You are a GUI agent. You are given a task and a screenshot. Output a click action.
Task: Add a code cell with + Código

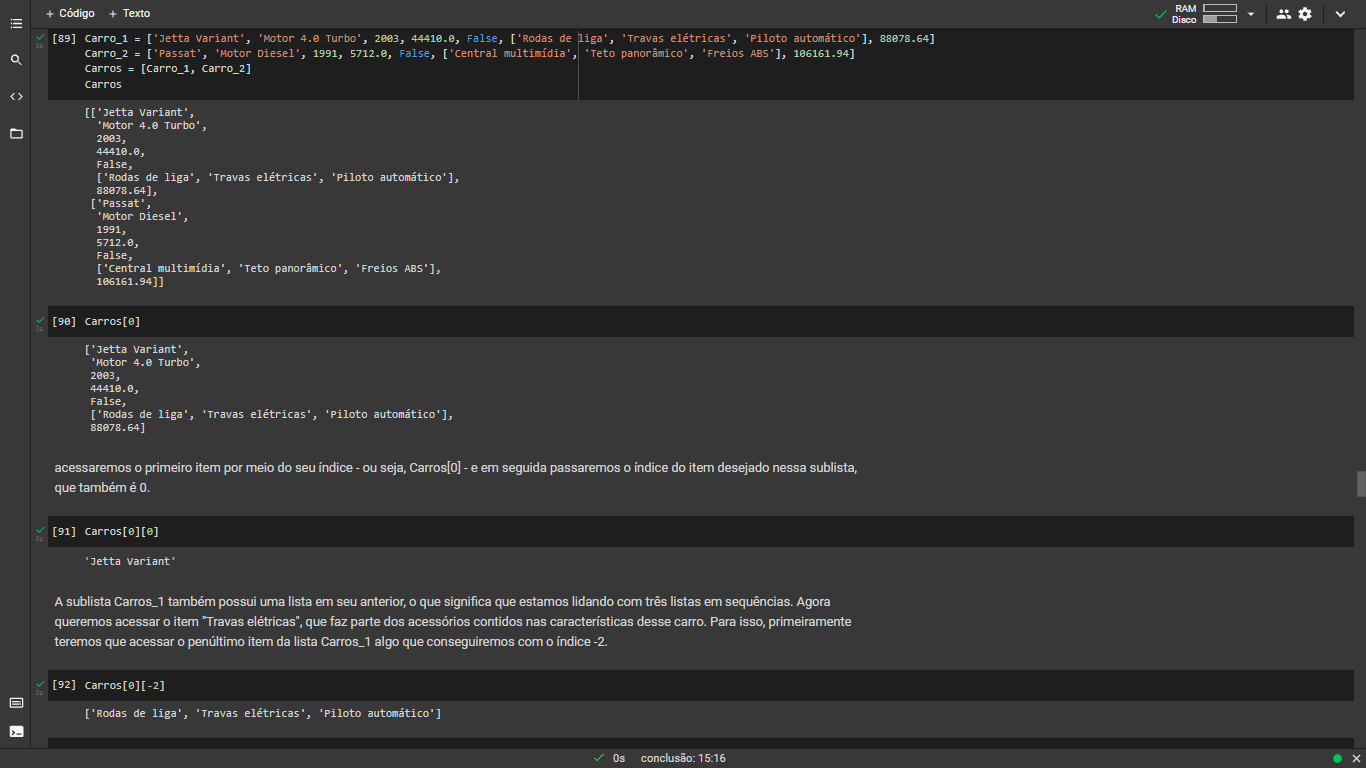[70, 14]
